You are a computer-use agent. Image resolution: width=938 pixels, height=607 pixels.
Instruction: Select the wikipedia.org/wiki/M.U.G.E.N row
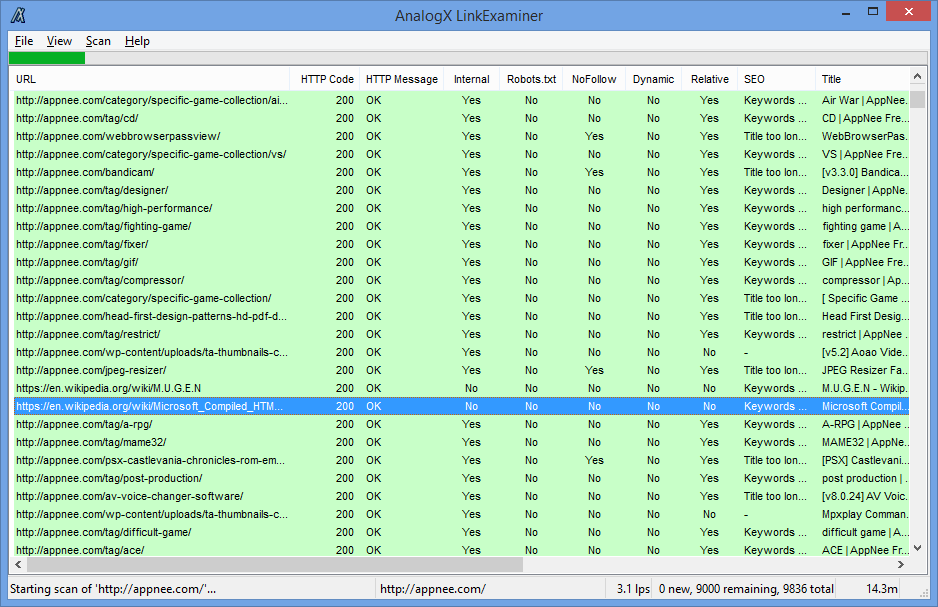point(461,388)
